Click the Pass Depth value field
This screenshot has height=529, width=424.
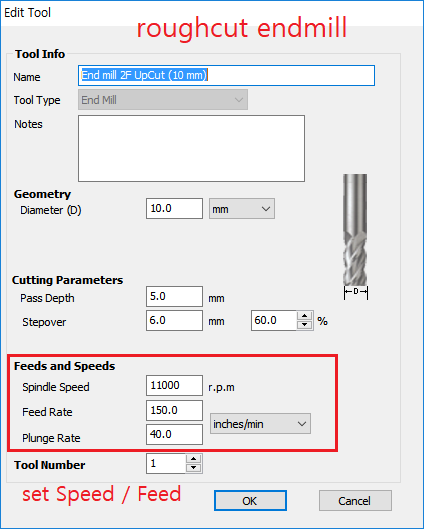point(174,297)
